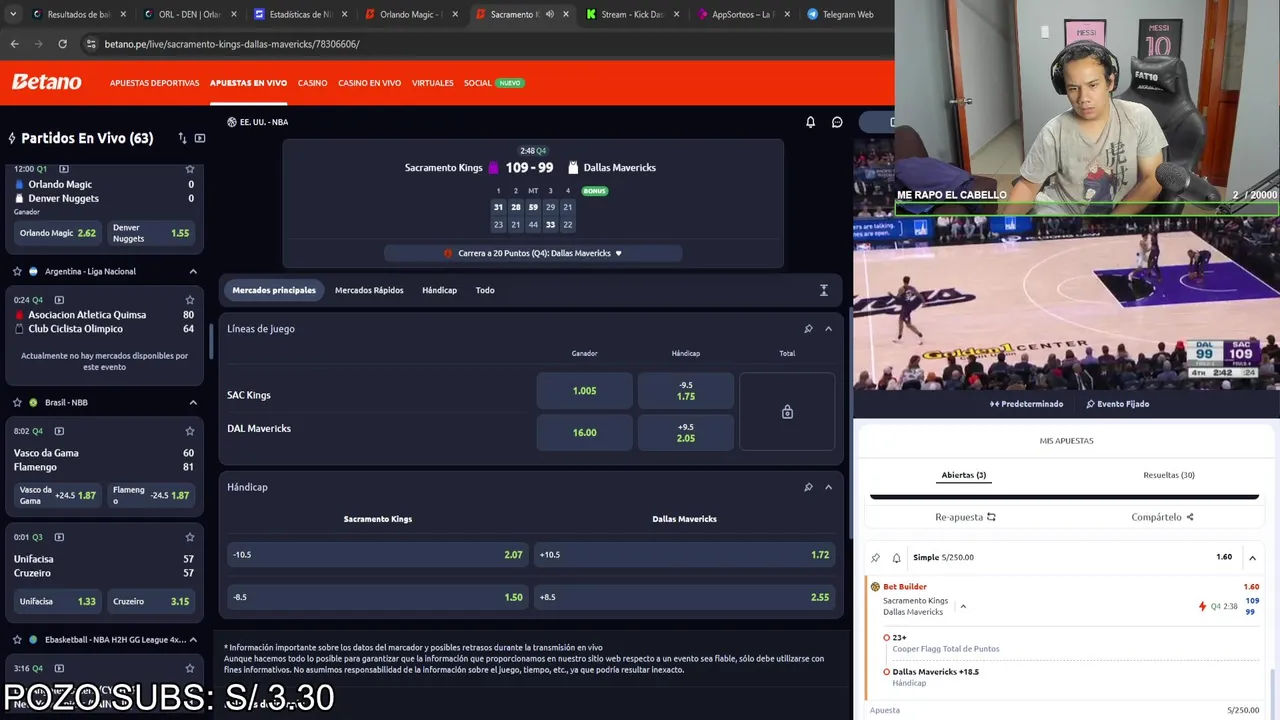Open the Social menu item
The image size is (1280, 720).
pos(478,83)
